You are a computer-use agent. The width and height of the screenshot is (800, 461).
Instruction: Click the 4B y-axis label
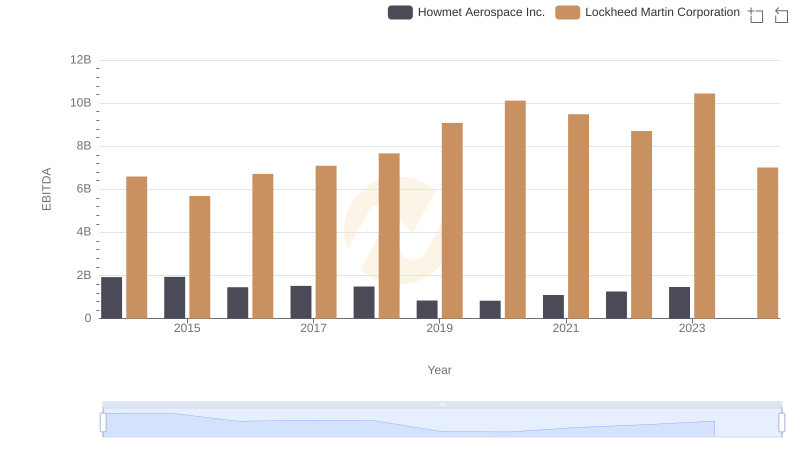point(84,232)
